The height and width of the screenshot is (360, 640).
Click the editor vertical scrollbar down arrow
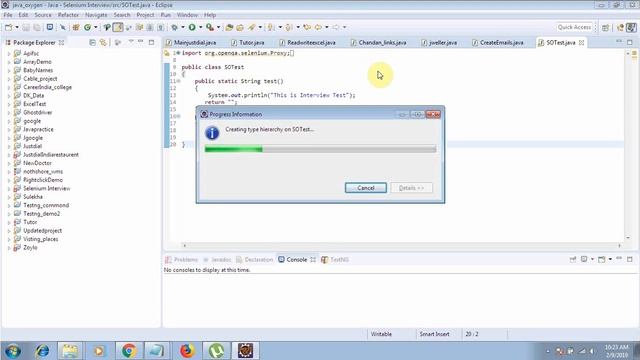[628, 238]
